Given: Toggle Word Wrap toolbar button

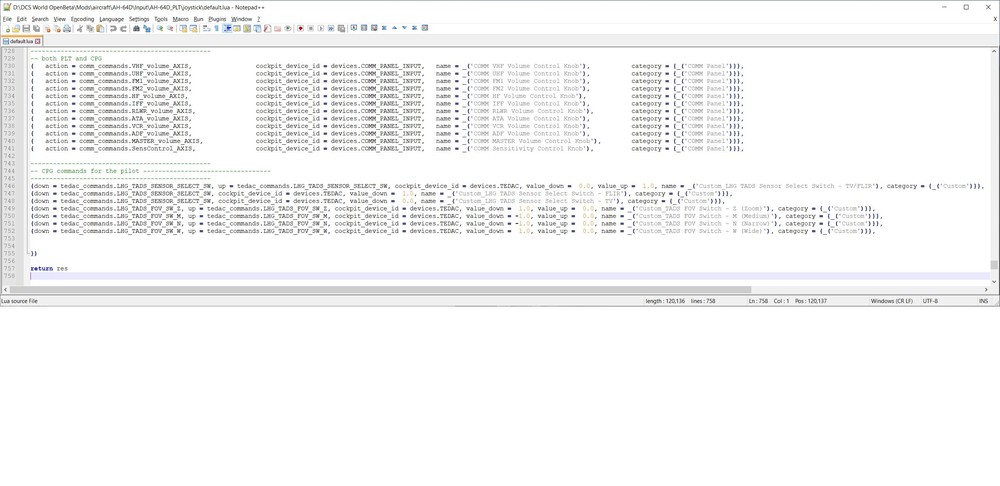Looking at the screenshot, I should point(206,28).
